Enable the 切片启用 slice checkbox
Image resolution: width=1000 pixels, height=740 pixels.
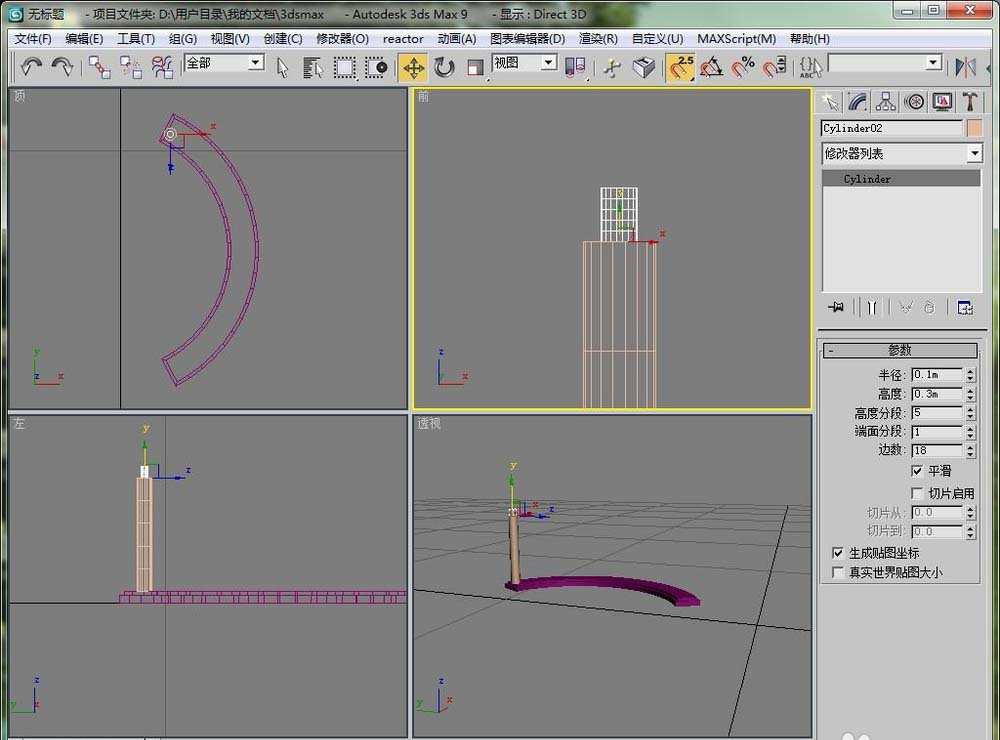point(917,493)
